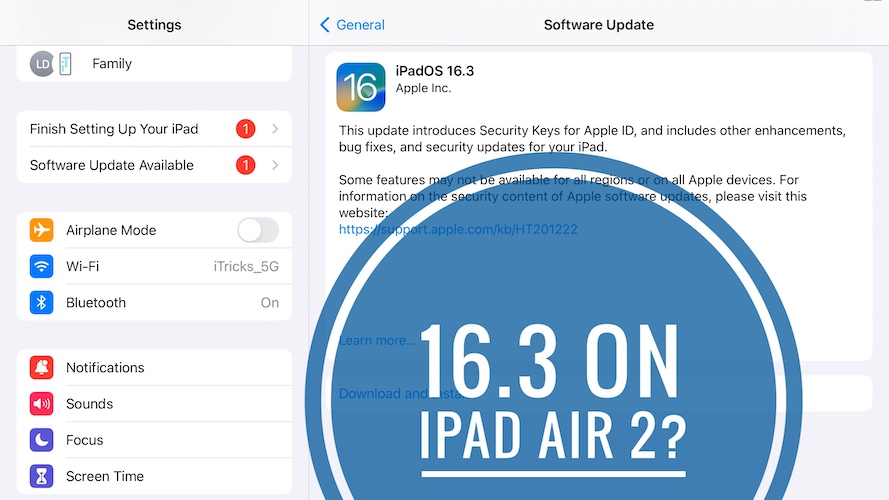
Task: Tap the Software Update Available badge
Action: (245, 166)
